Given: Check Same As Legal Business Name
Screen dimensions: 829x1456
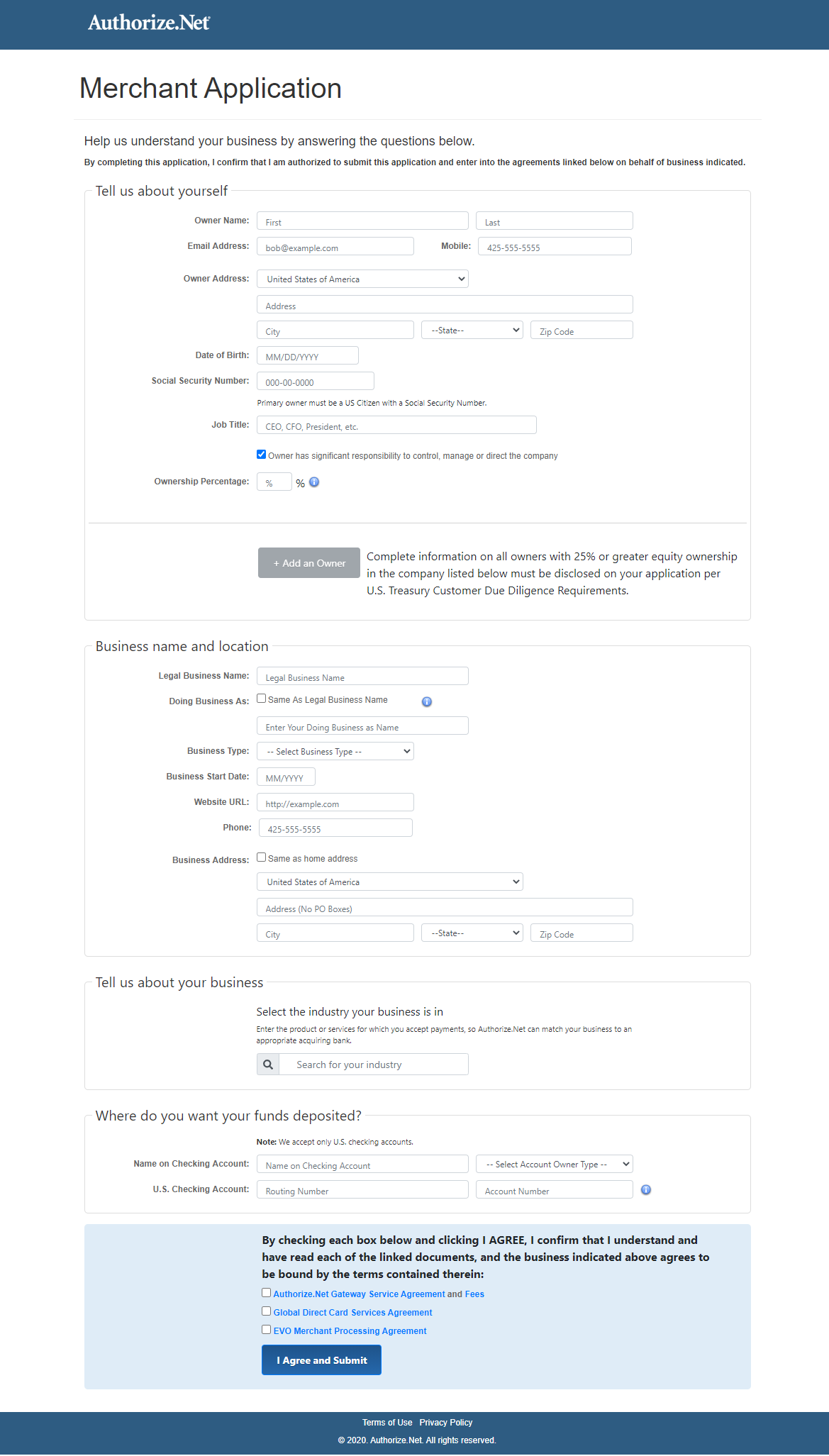Looking at the screenshot, I should click(262, 699).
